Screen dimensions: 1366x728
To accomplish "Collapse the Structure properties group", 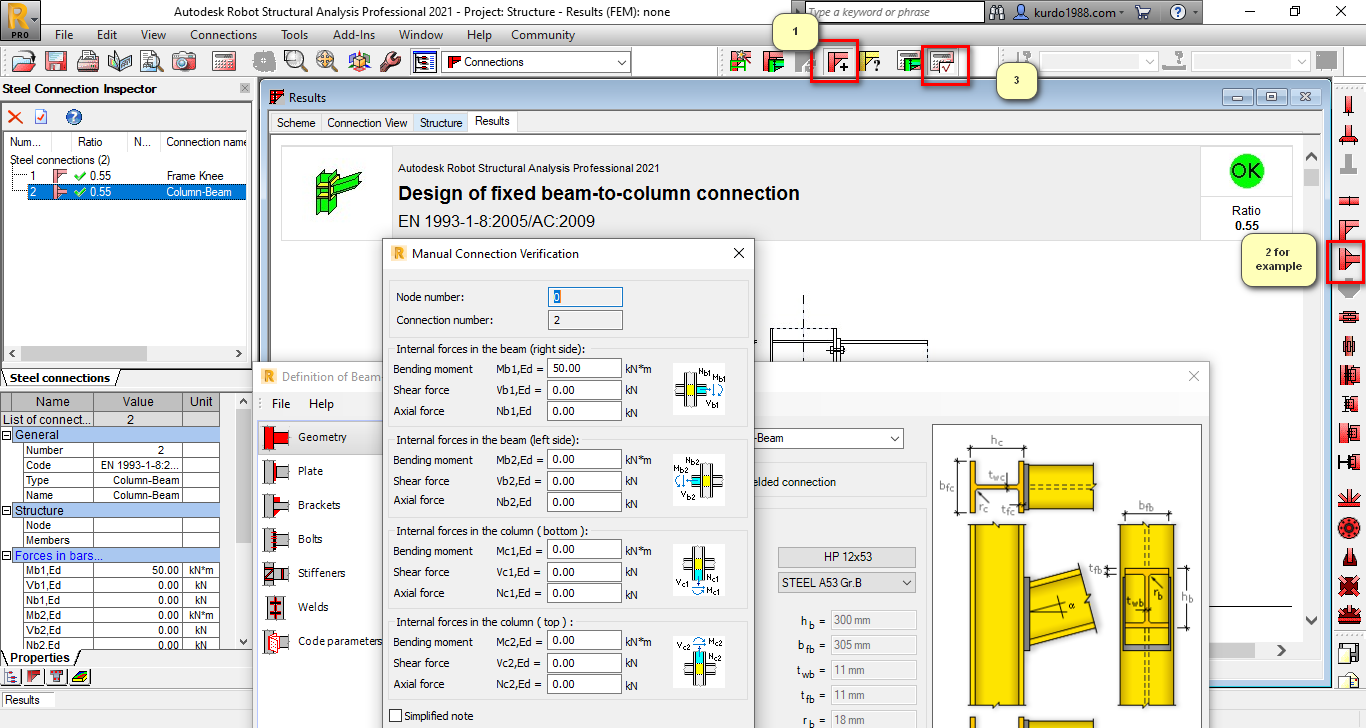I will [x=7, y=511].
